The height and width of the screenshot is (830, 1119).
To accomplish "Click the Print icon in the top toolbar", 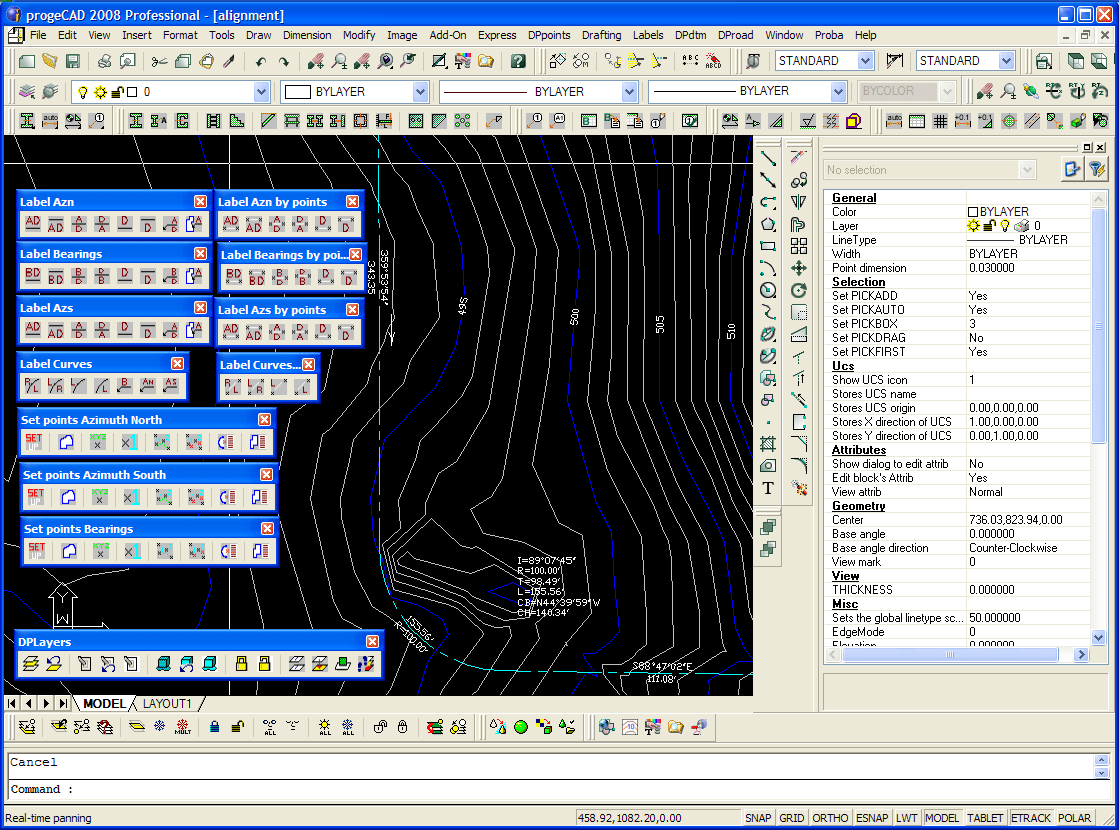I will pos(105,62).
